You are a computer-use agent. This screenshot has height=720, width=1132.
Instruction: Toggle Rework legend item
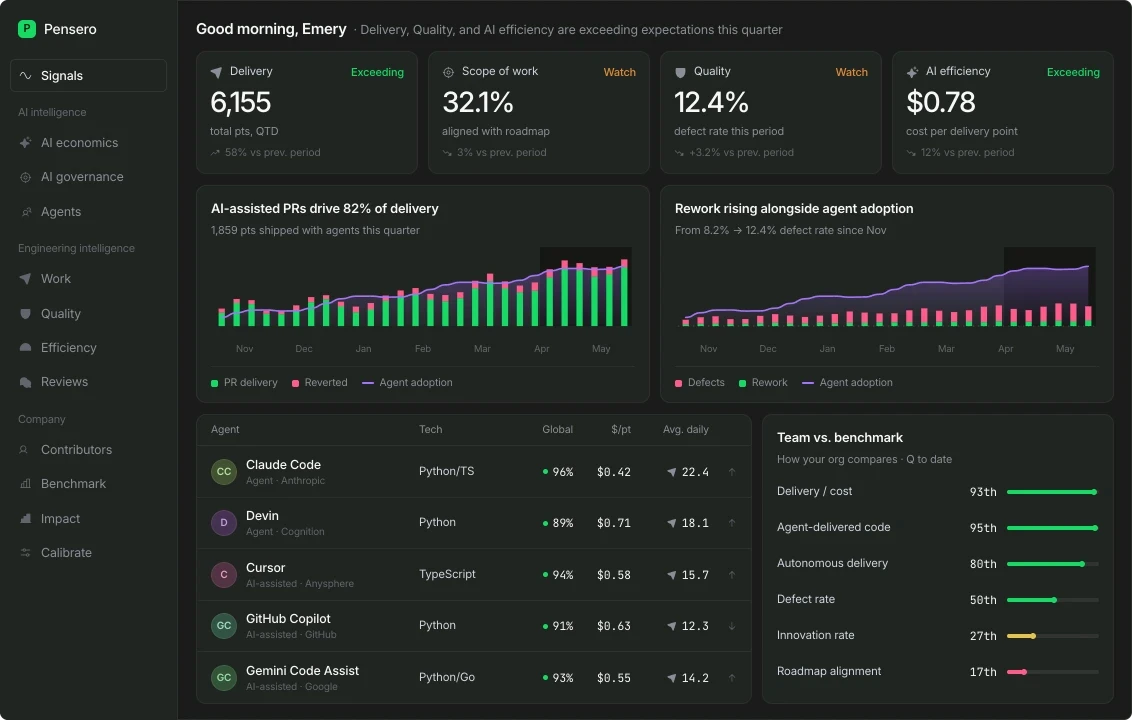763,383
